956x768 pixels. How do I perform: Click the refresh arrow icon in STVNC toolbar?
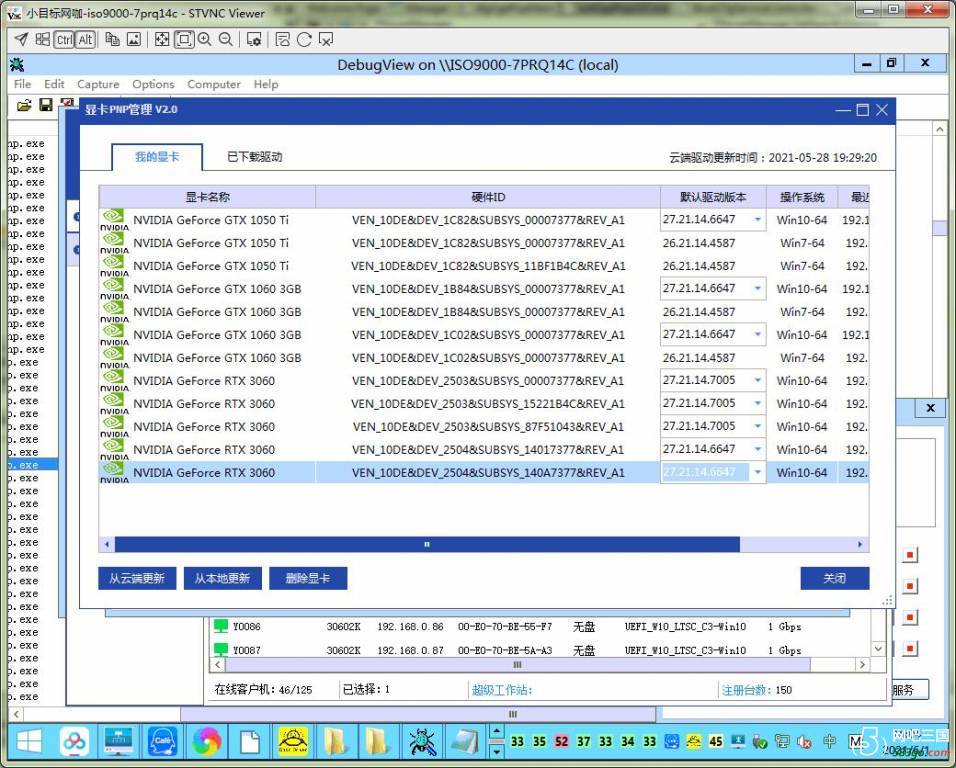click(304, 40)
